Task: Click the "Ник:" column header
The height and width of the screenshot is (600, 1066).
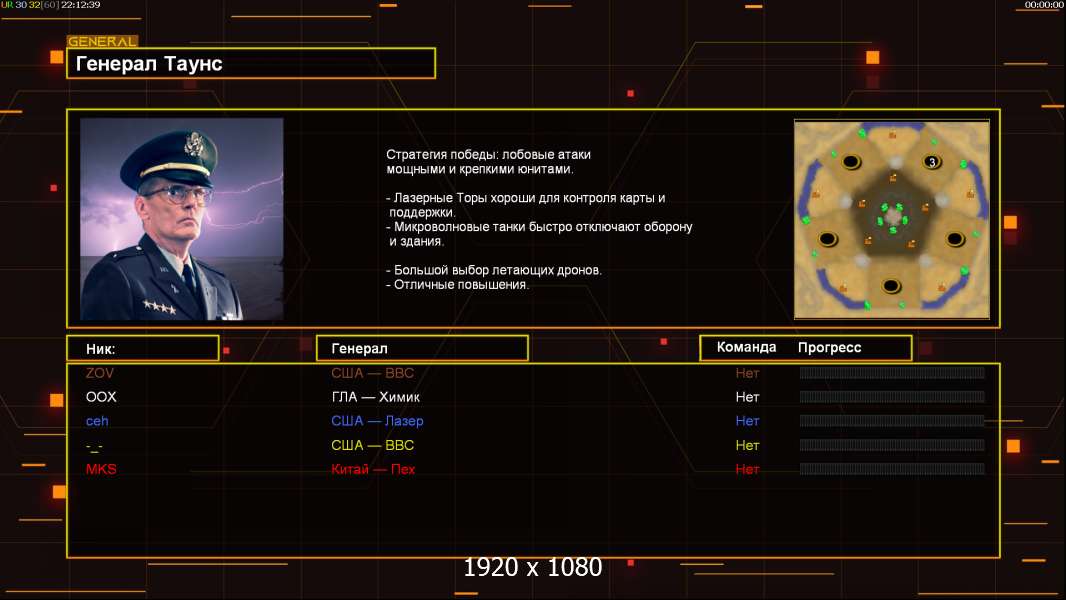Action: (x=143, y=349)
